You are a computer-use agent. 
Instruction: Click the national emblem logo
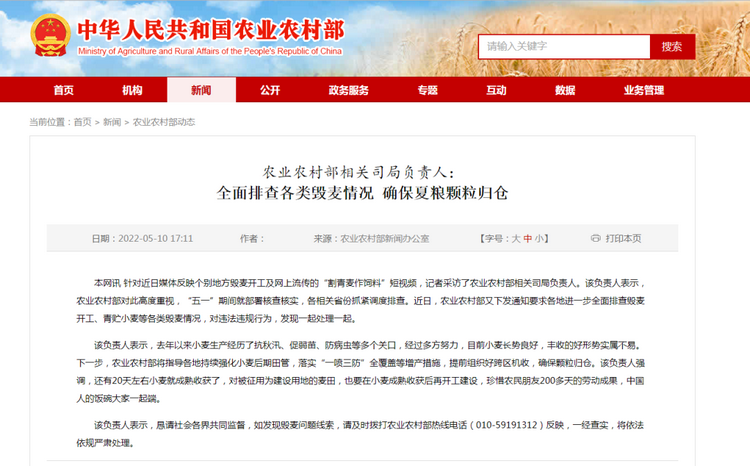pyautogui.click(x=50, y=36)
